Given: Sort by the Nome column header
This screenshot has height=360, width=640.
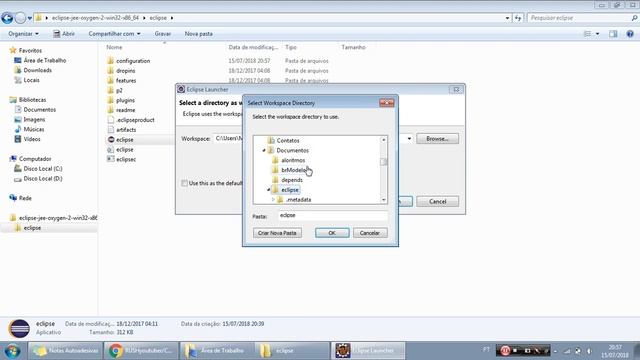Looking at the screenshot, I should 114,47.
